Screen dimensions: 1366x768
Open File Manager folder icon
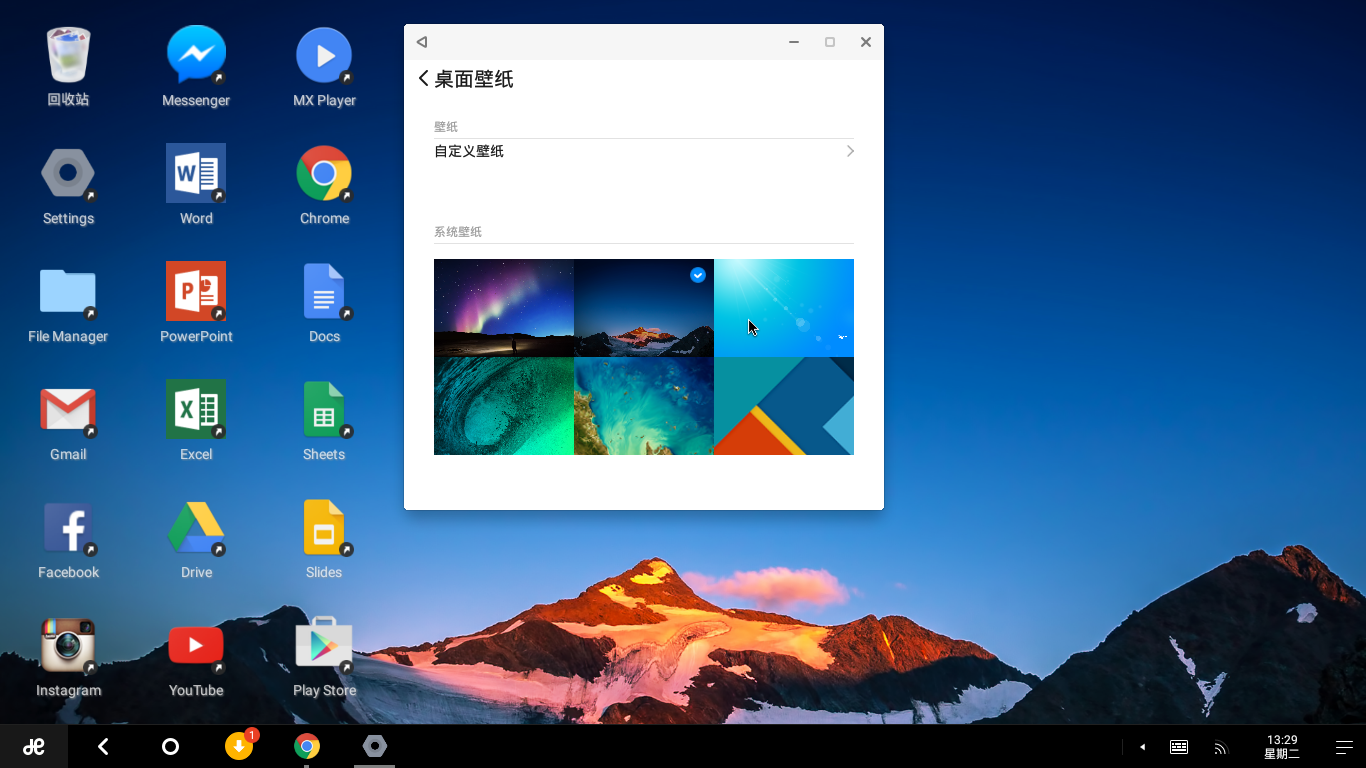[x=68, y=292]
